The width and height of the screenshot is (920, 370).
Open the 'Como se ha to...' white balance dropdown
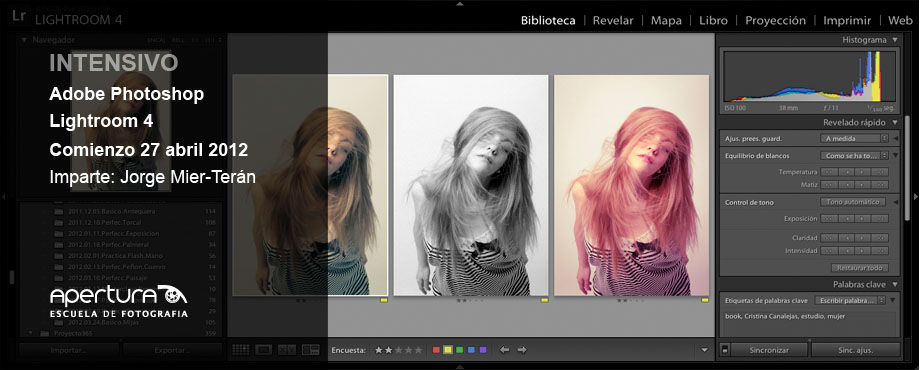tap(854, 156)
